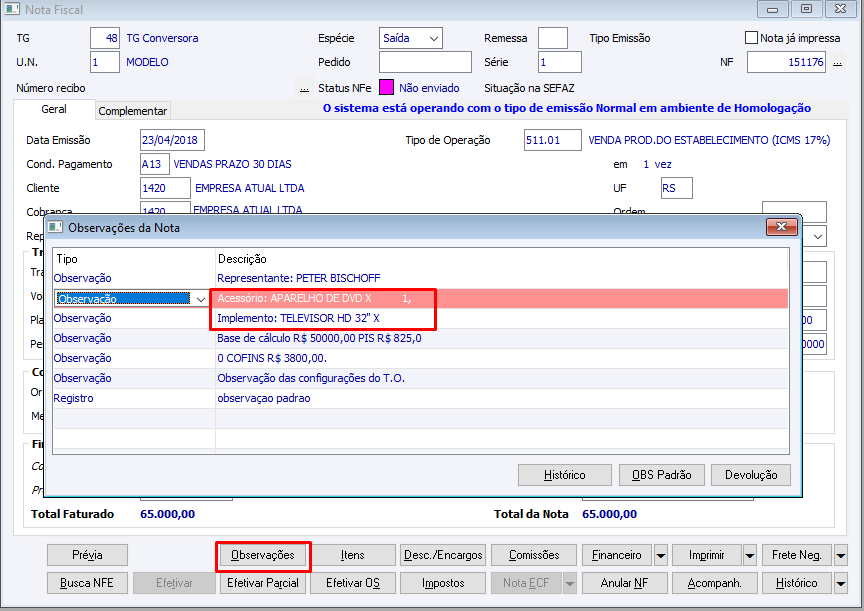
Task: Click Efetivar Parcial button
Action: pyautogui.click(x=263, y=583)
